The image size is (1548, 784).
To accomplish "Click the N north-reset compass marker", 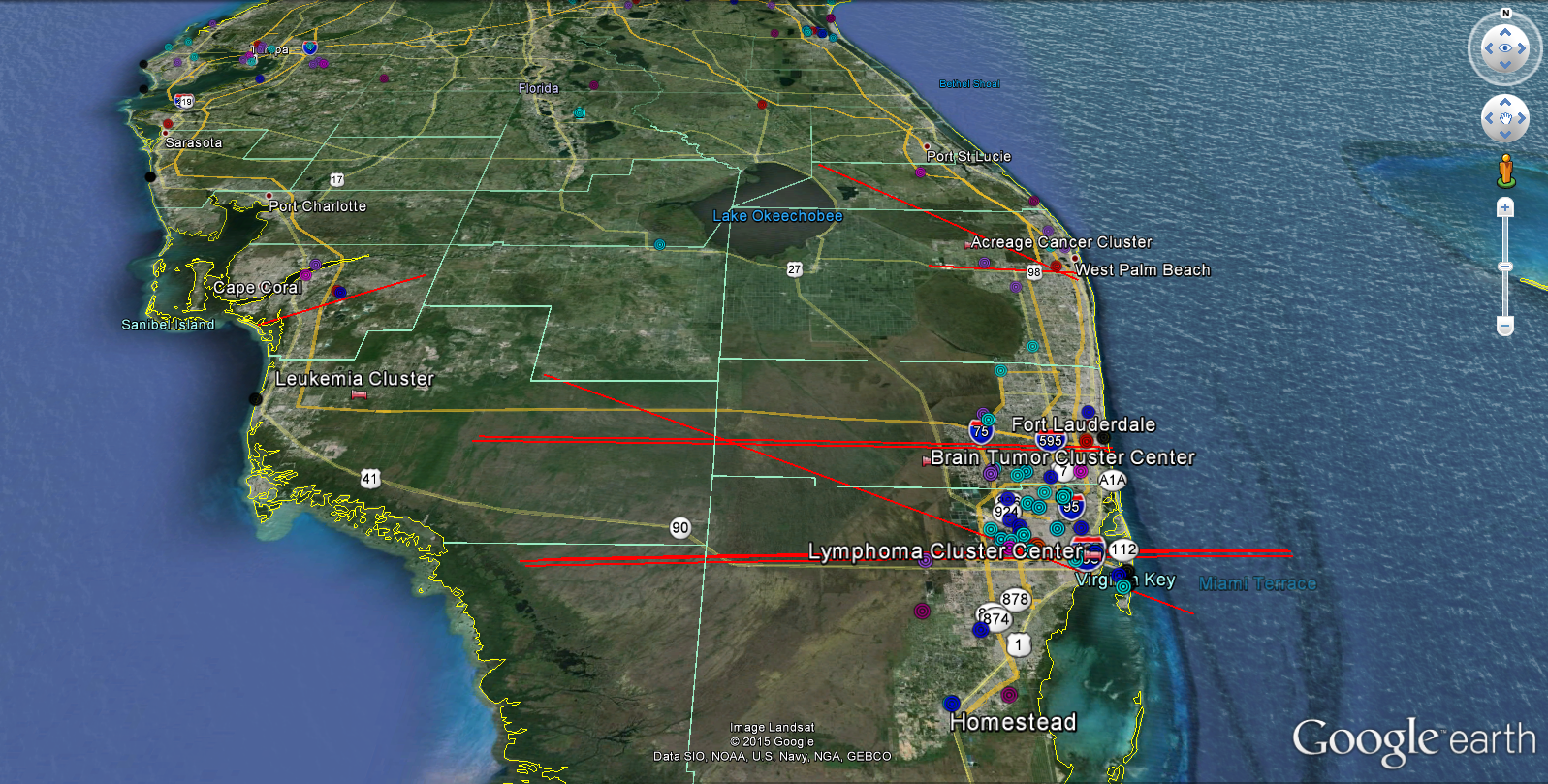I will tap(1505, 13).
